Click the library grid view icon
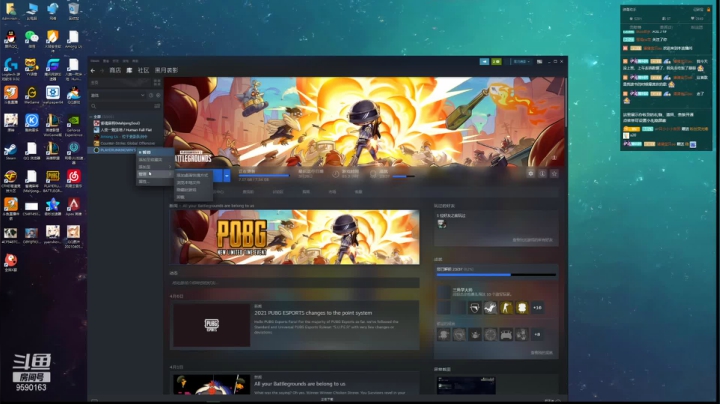The width and height of the screenshot is (720, 404). [x=157, y=83]
